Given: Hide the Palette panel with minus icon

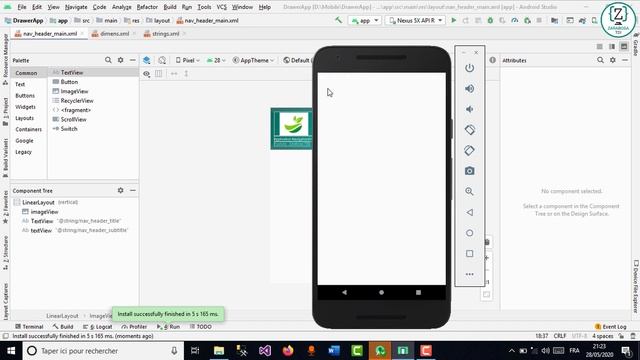Looking at the screenshot, I should pos(133,60).
